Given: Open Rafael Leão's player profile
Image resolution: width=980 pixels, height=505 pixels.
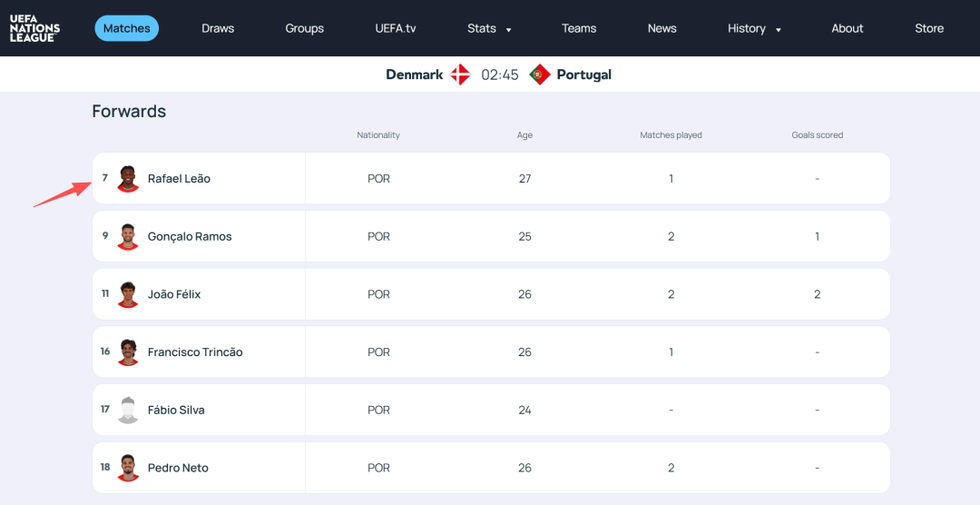Looking at the screenshot, I should click(179, 179).
